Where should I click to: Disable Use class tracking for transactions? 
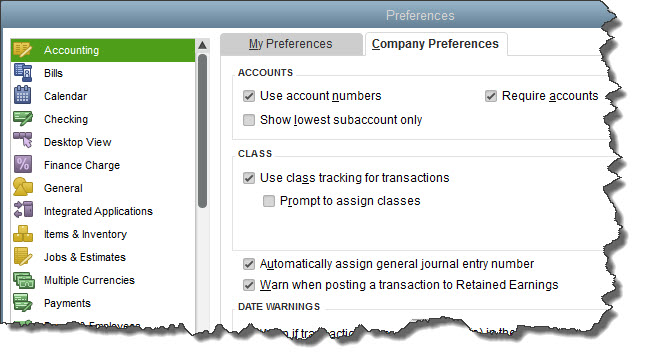point(249,178)
